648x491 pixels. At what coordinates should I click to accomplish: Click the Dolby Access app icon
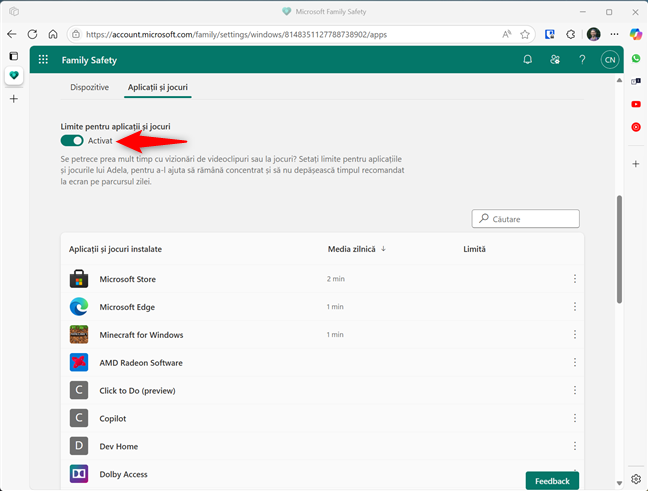click(x=79, y=474)
